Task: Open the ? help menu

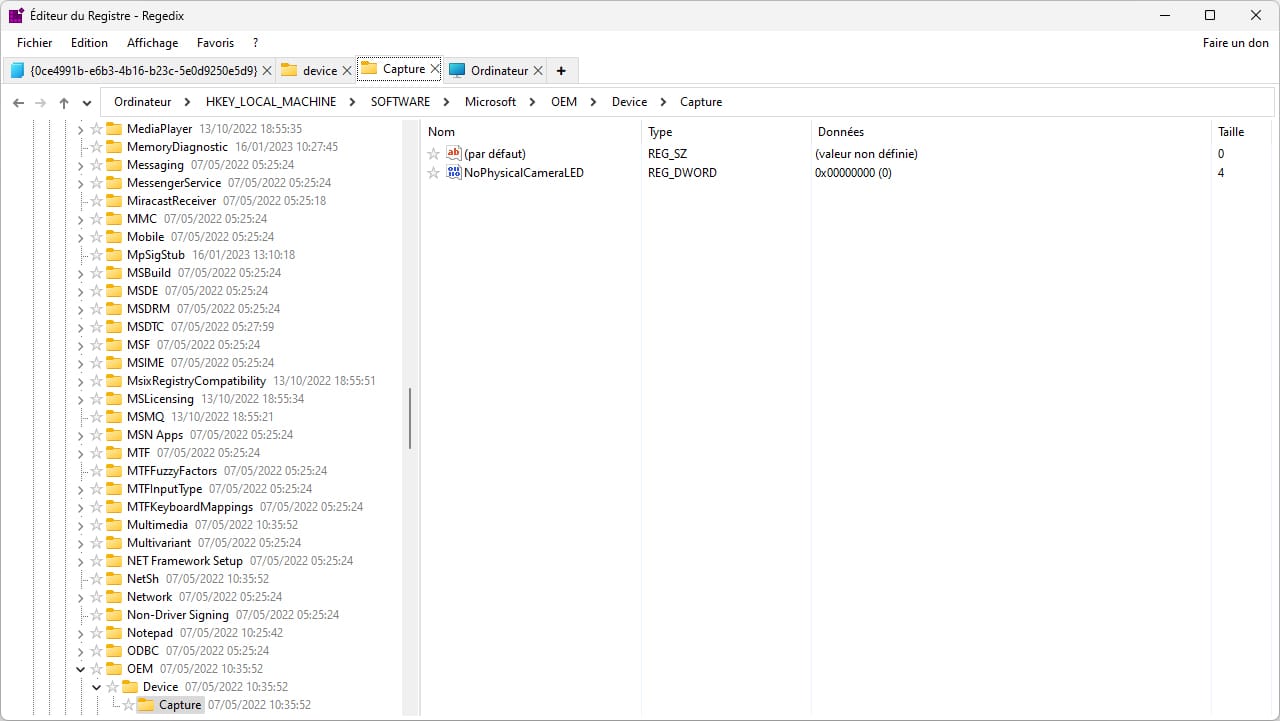Action: (x=255, y=43)
